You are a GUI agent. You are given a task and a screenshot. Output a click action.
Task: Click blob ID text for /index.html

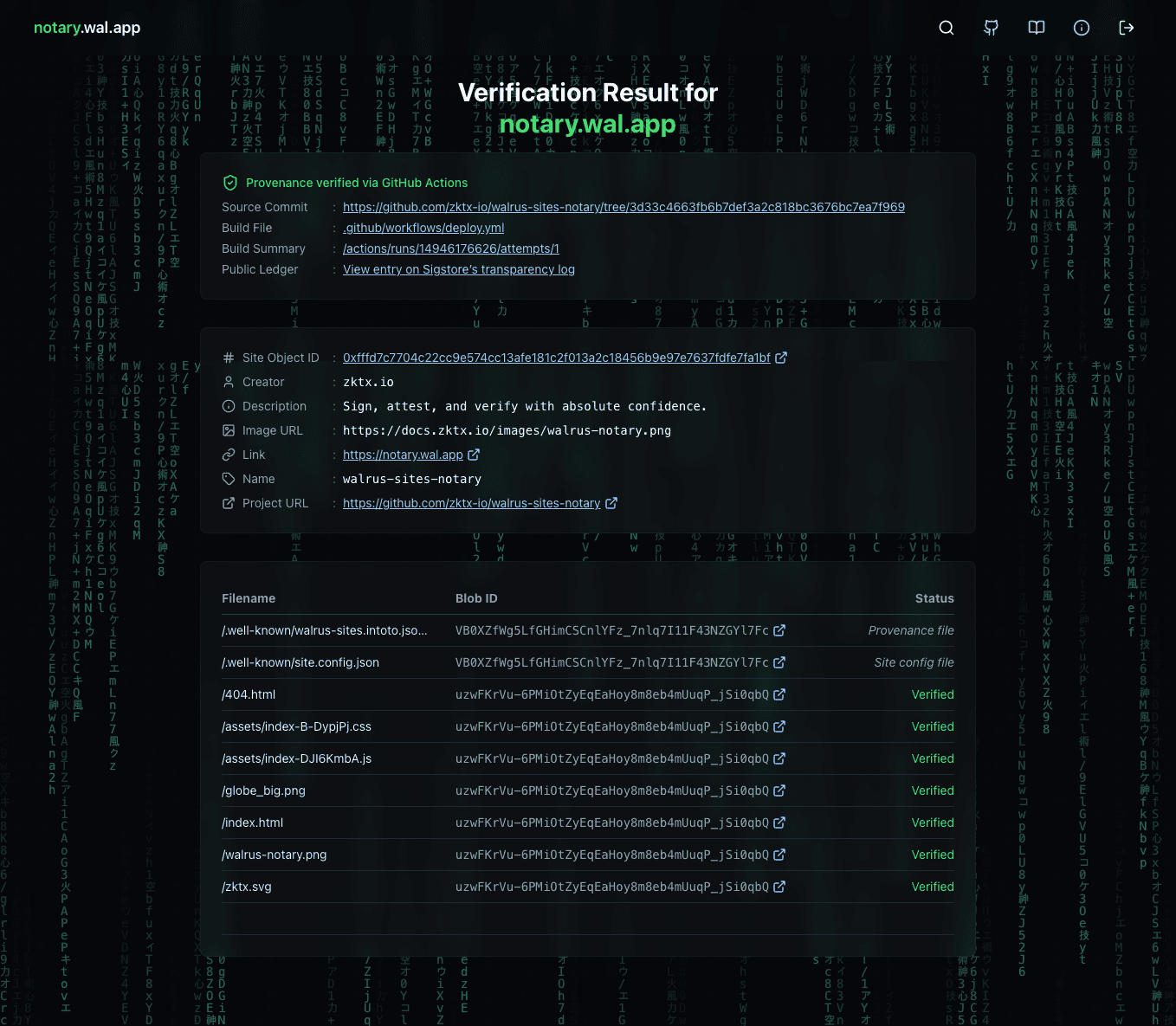point(611,823)
